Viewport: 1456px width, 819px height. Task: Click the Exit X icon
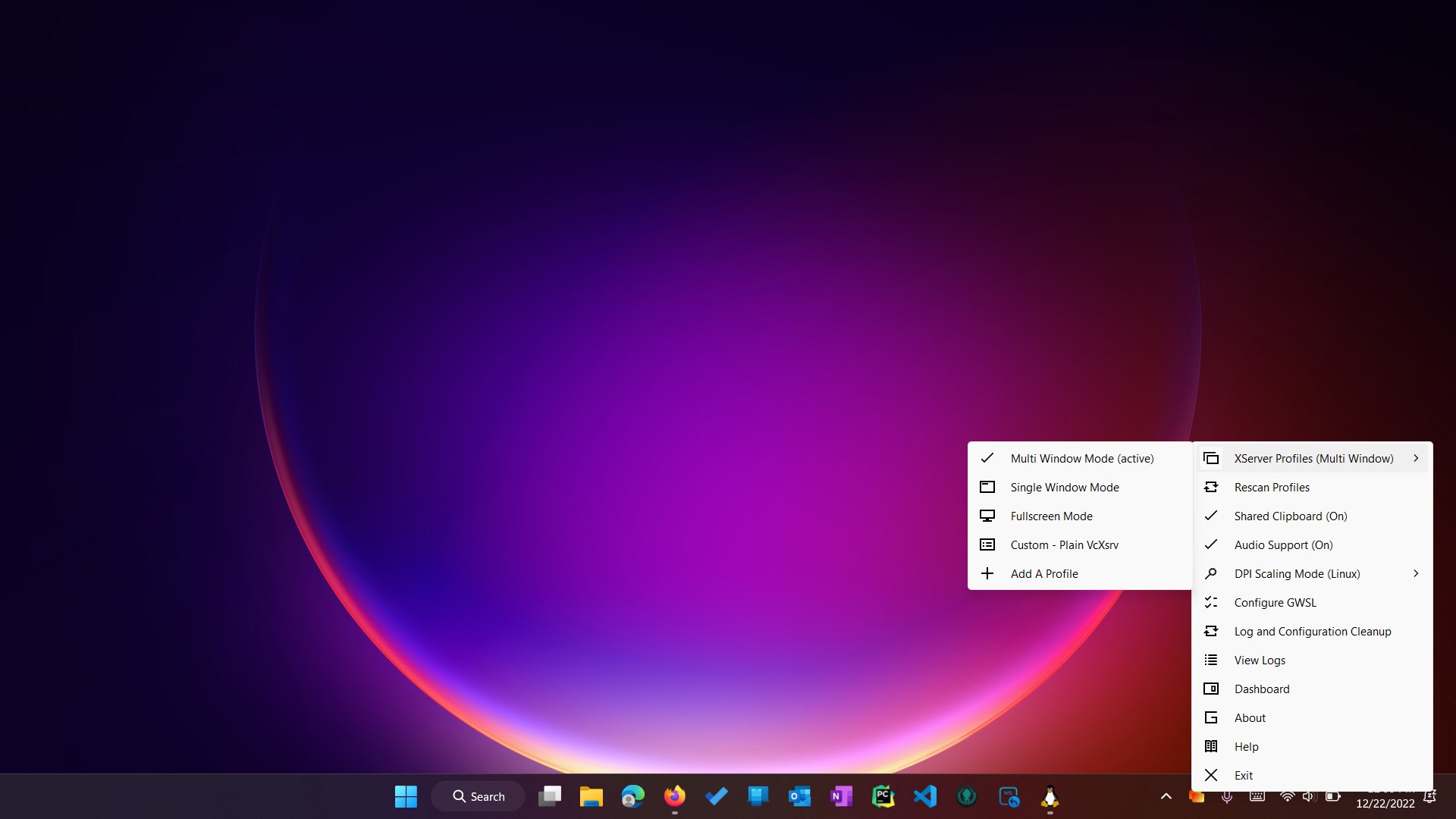coord(1211,775)
